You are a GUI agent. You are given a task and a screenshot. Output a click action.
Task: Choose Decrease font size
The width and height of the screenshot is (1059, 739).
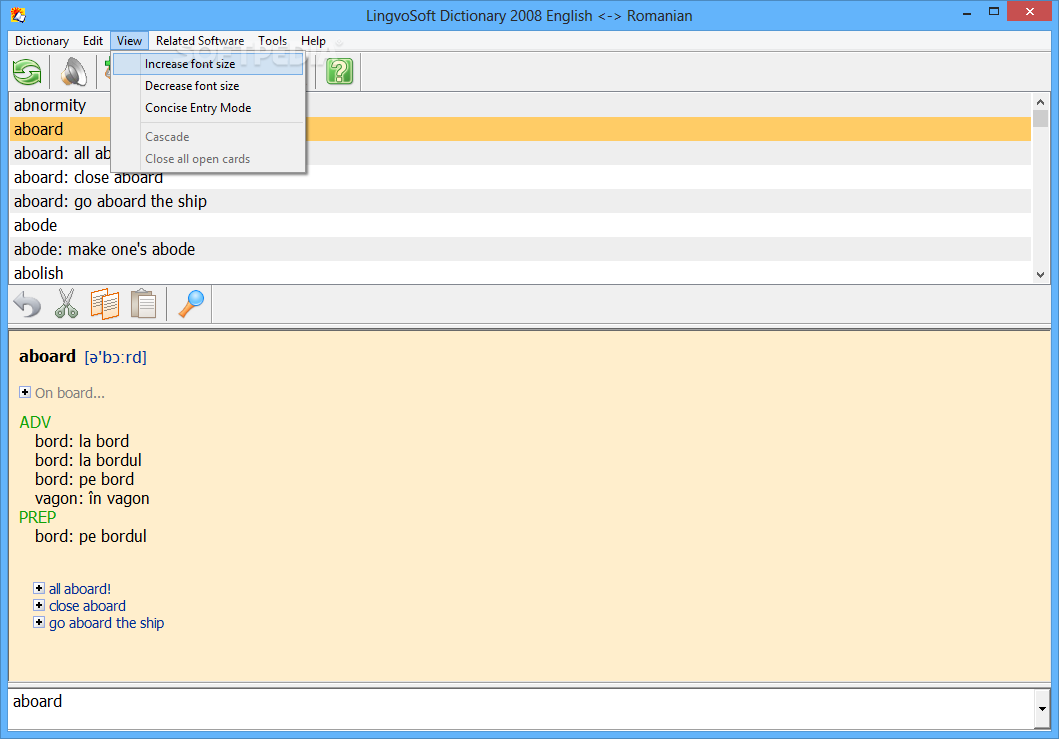[208, 86]
